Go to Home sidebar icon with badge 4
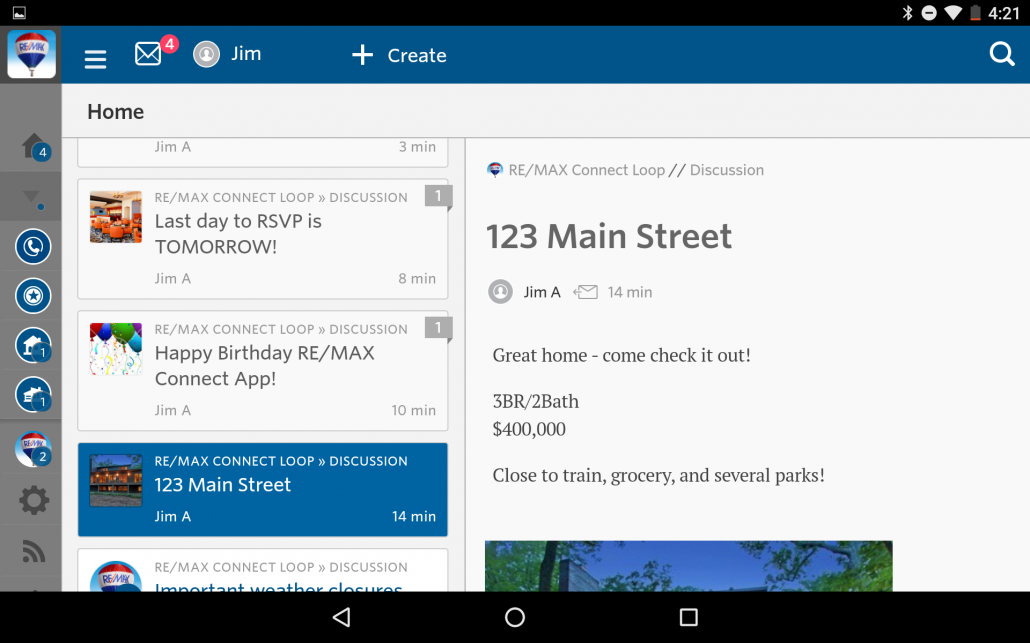The image size is (1030, 643). [x=34, y=146]
